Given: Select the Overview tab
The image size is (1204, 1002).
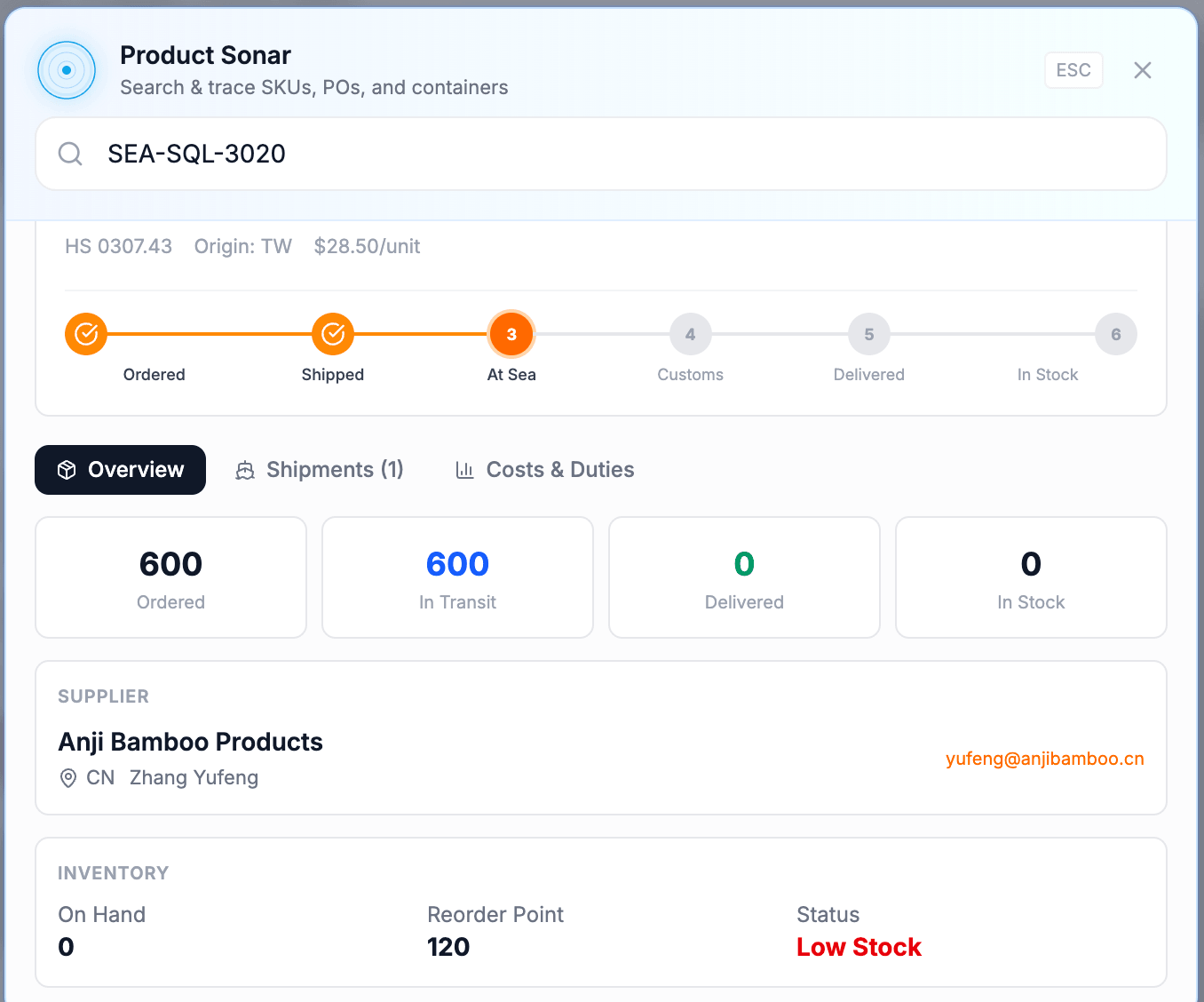Looking at the screenshot, I should 120,470.
